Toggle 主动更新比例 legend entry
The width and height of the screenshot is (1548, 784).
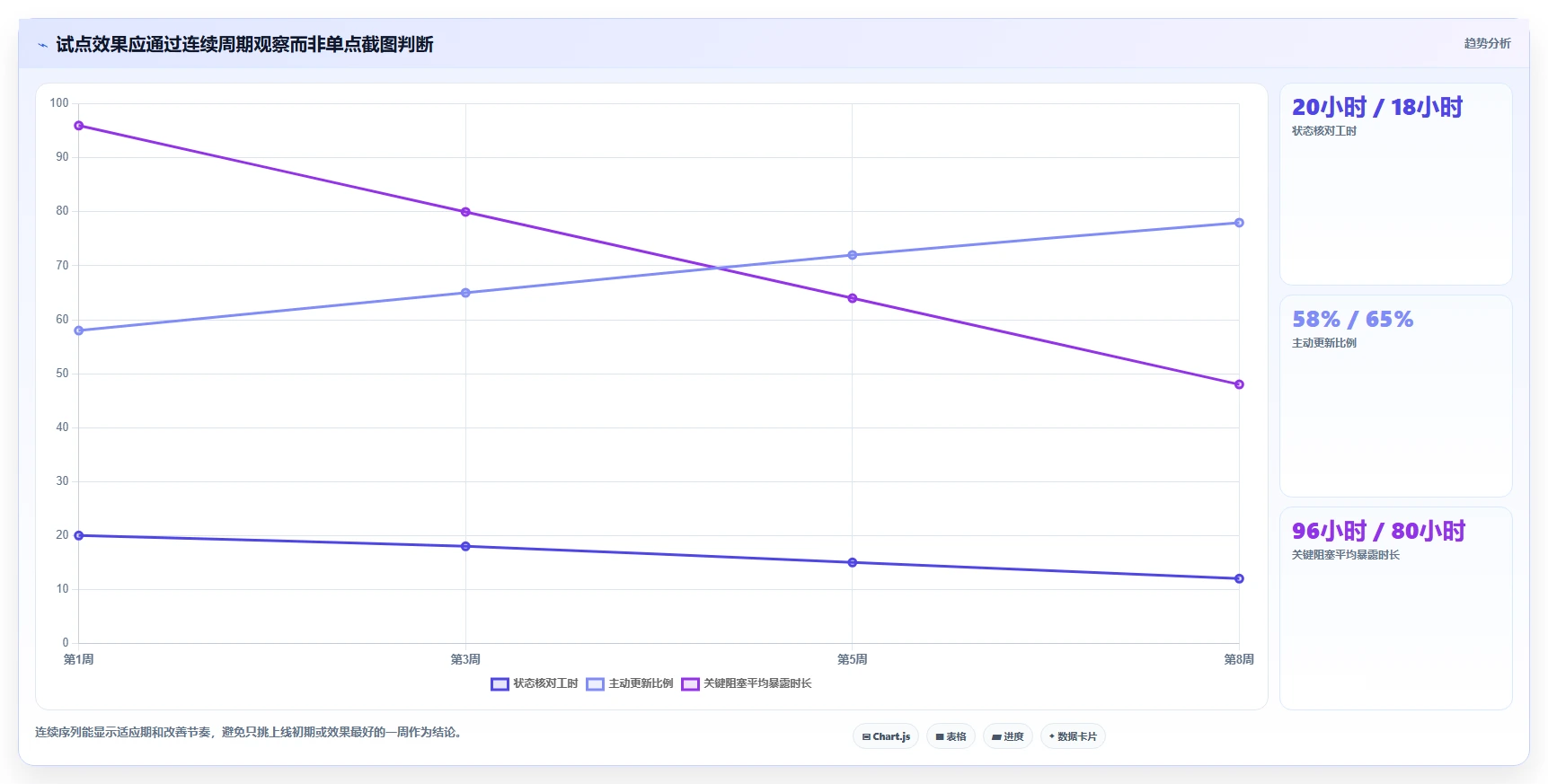click(x=630, y=683)
